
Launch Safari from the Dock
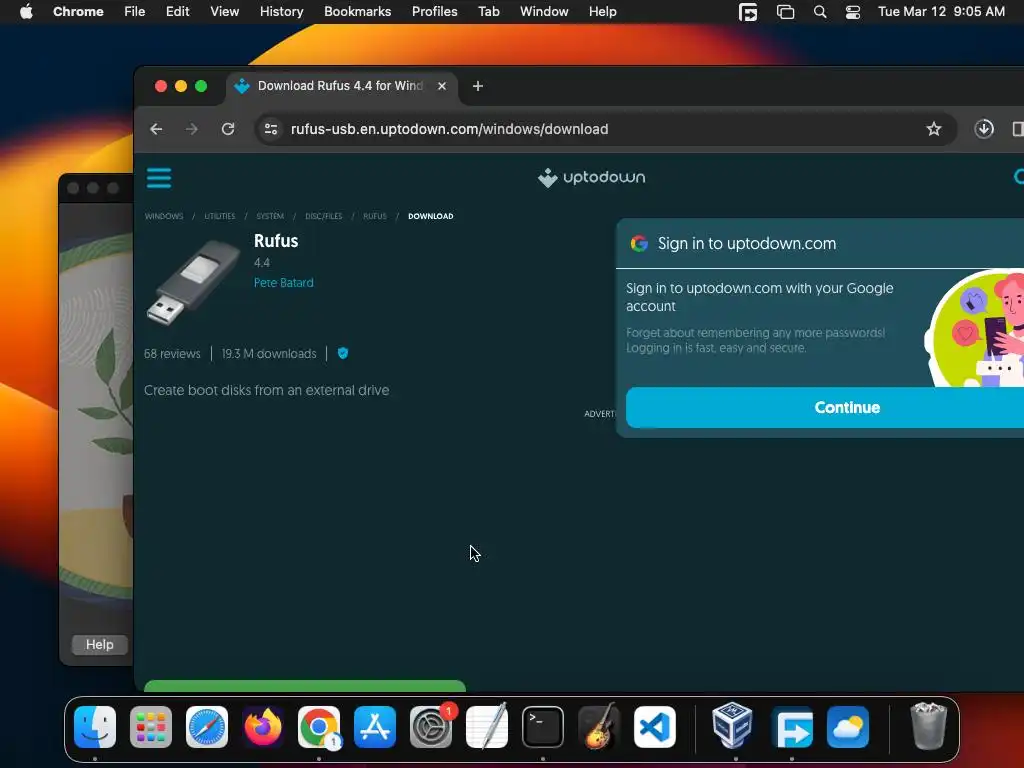point(207,727)
